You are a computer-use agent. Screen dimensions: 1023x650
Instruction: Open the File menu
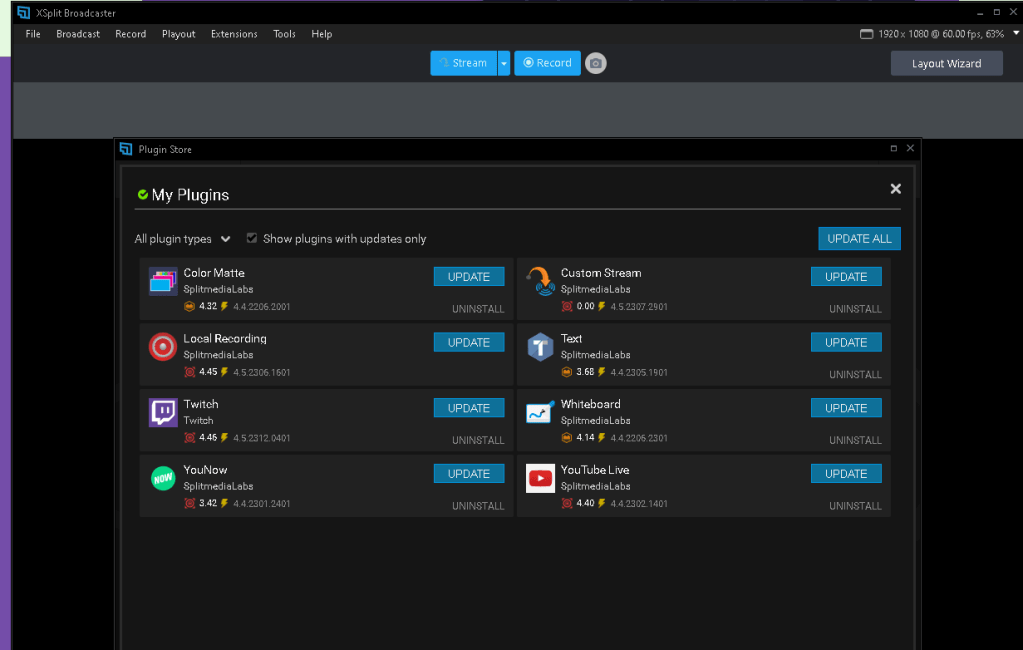point(33,34)
